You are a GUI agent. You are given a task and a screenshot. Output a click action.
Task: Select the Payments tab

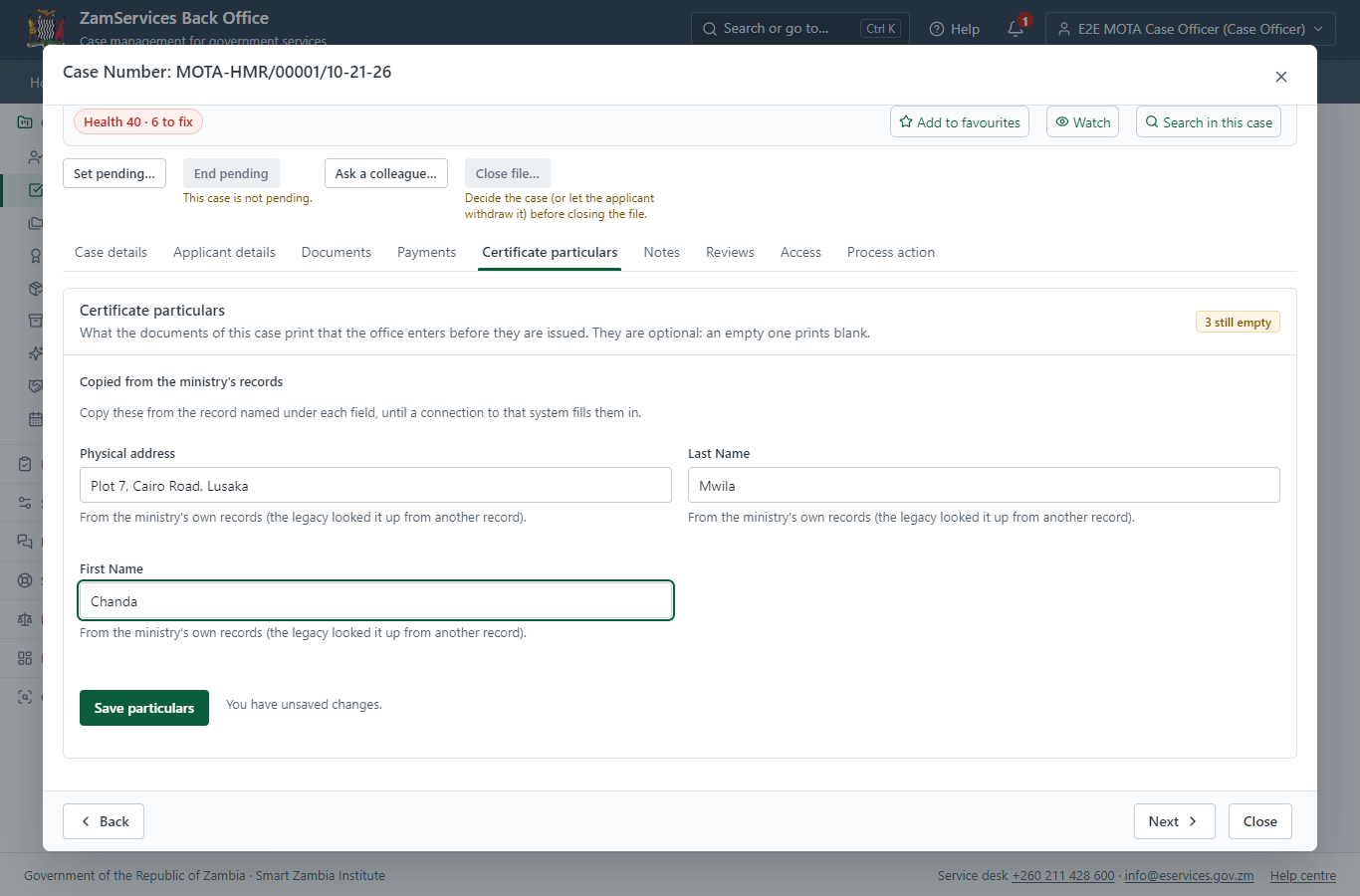tap(426, 252)
